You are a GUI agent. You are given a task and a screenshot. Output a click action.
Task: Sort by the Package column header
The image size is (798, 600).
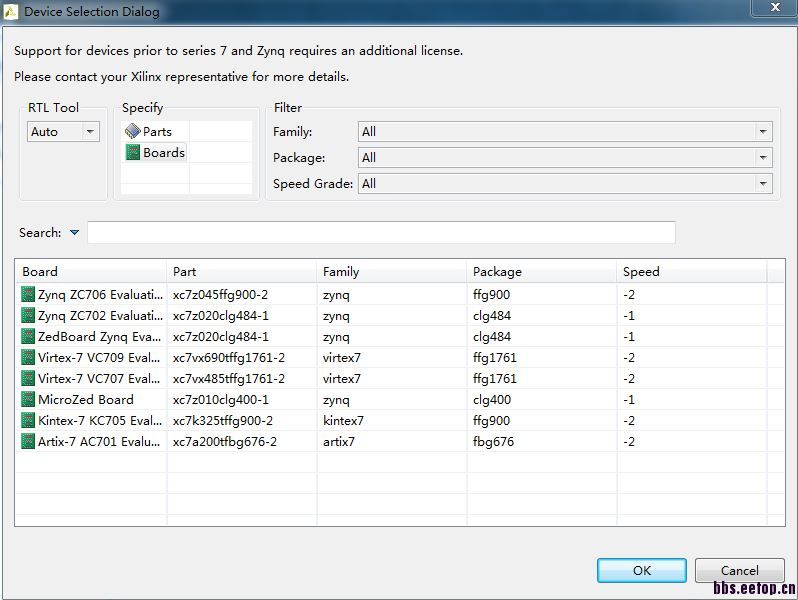(x=542, y=272)
